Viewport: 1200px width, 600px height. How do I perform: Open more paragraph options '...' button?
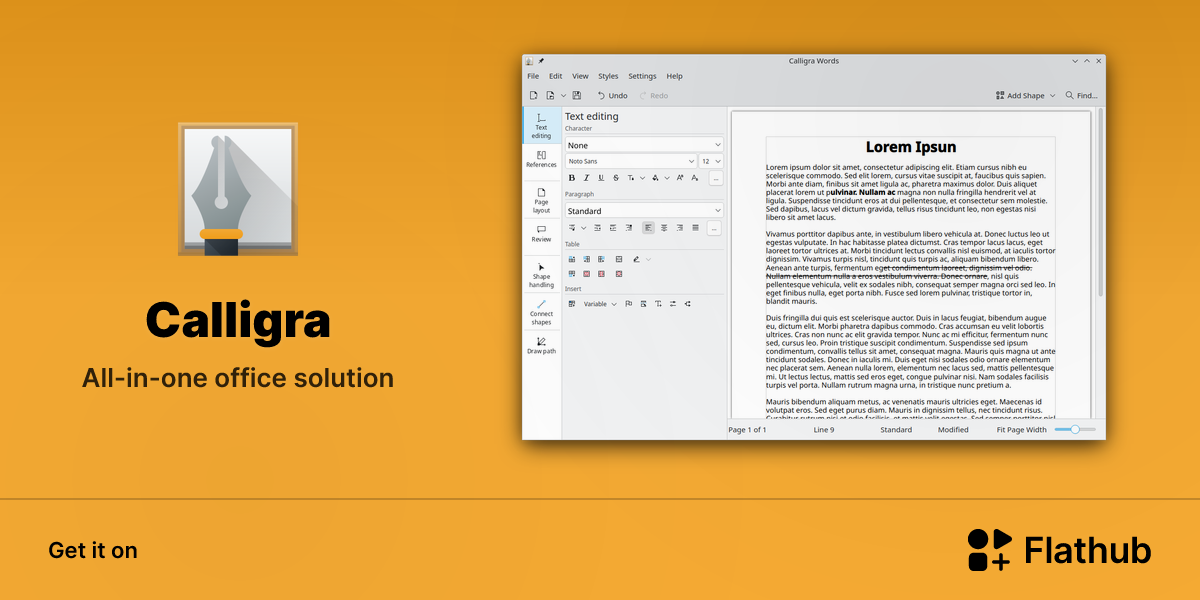coord(713,228)
